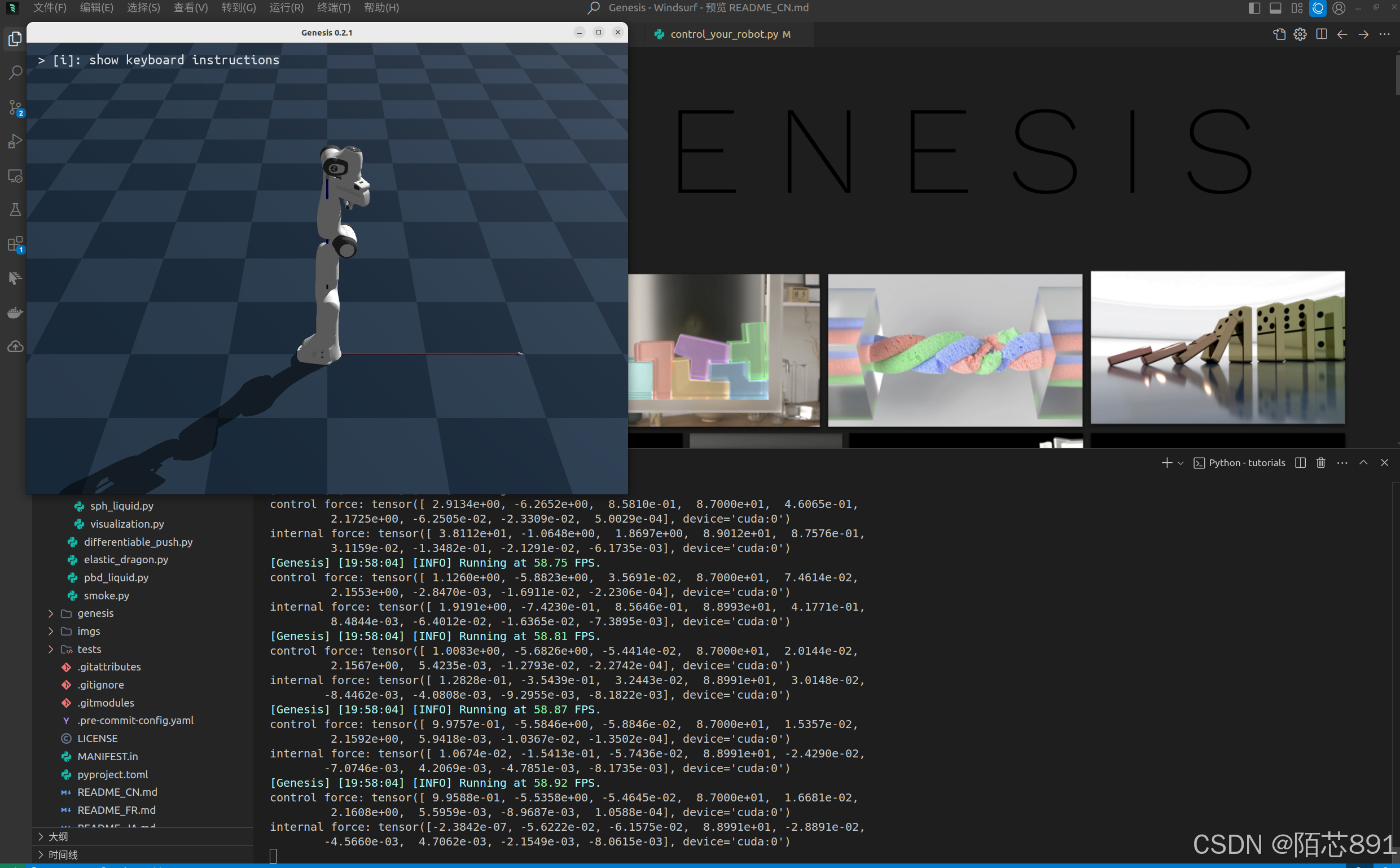The image size is (1400, 868).
Task: Open the Source Control view
Action: (x=15, y=107)
